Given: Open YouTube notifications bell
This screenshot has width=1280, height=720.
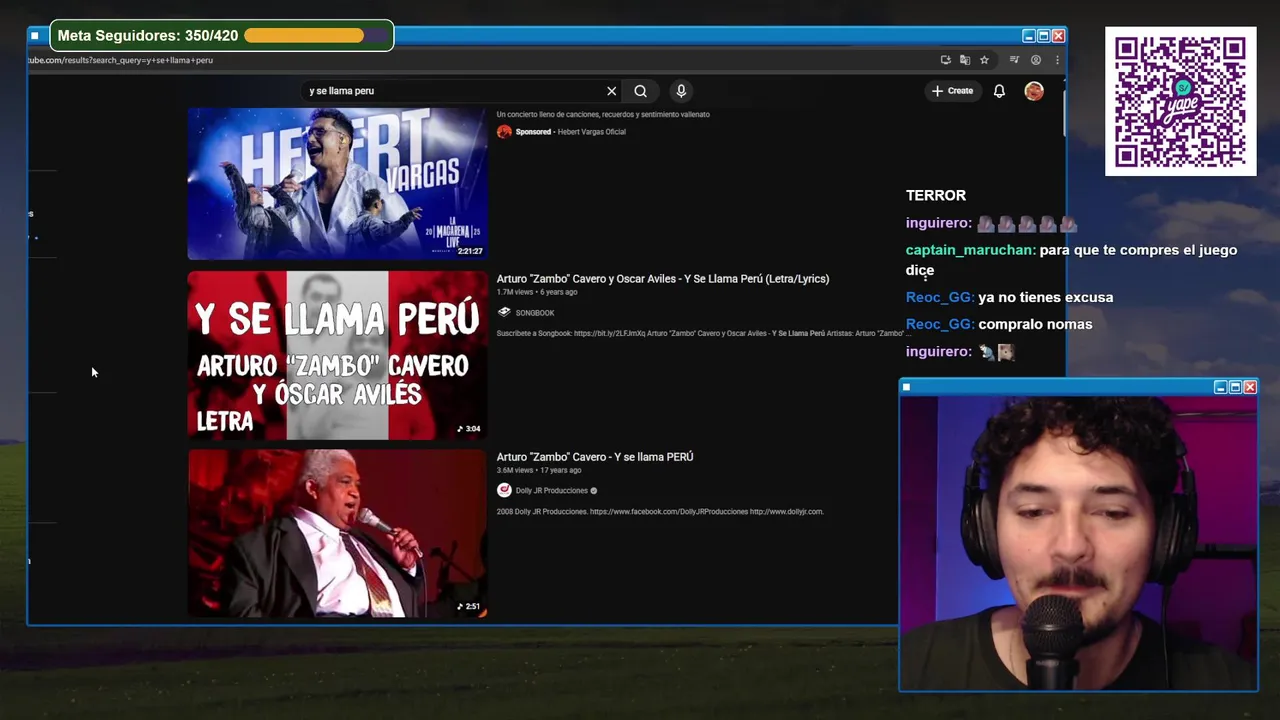Looking at the screenshot, I should pos(999,91).
